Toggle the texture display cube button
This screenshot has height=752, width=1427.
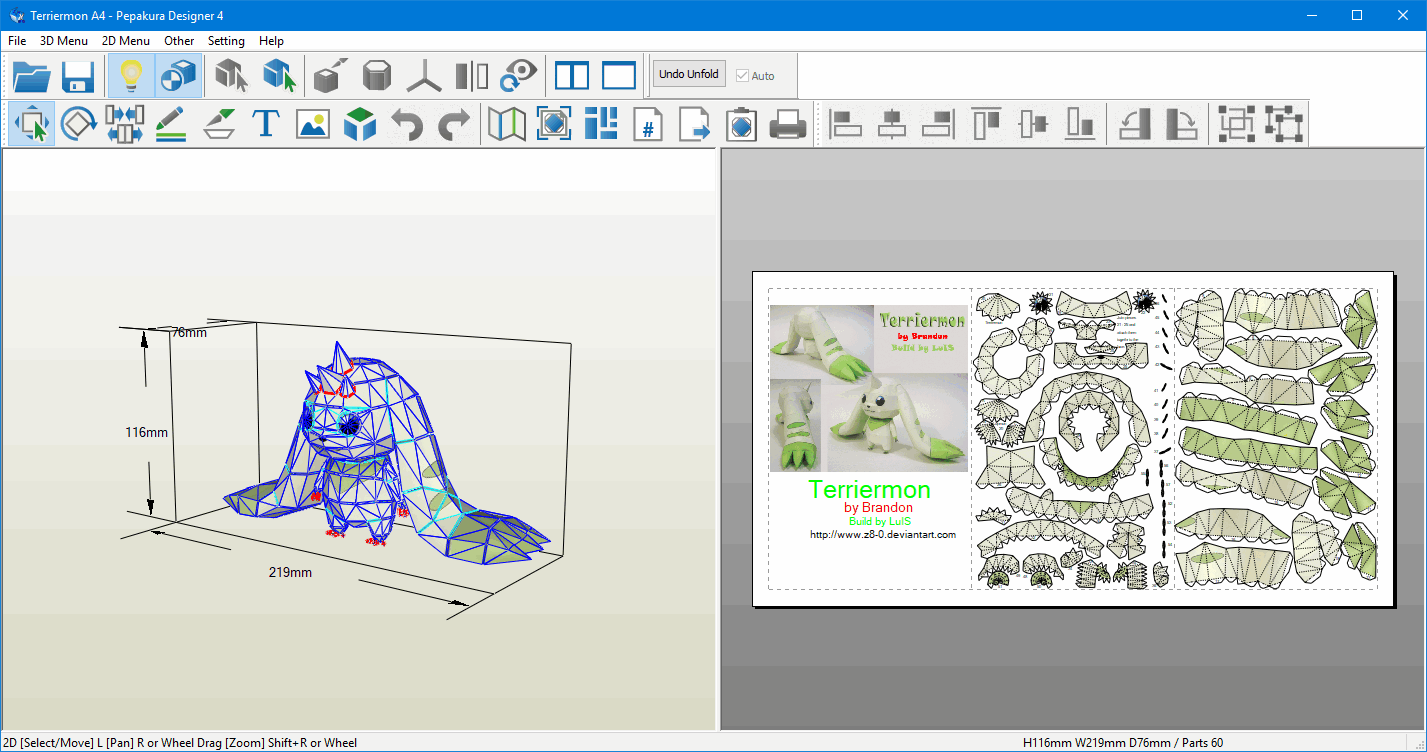pyautogui.click(x=178, y=76)
